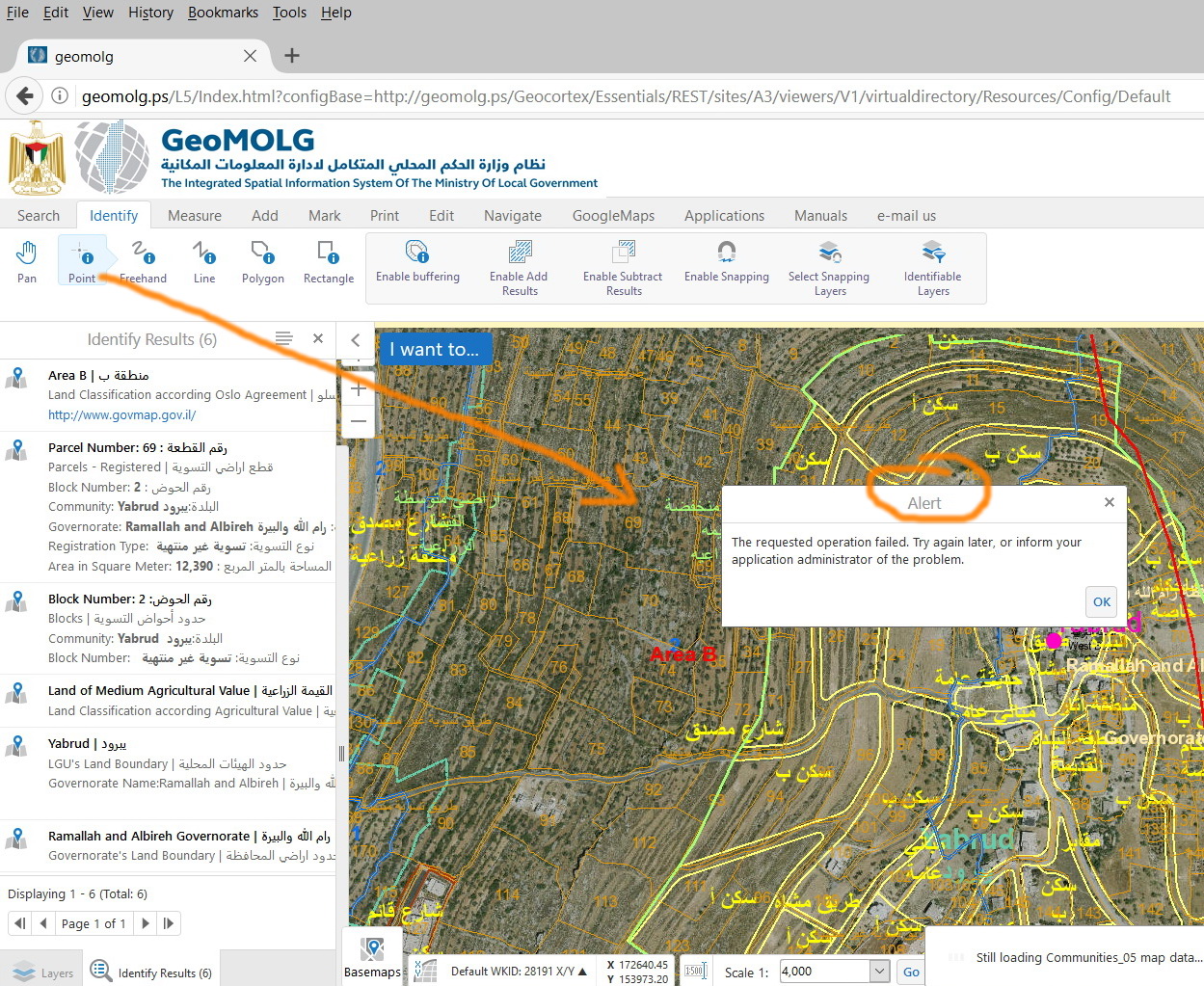
Task: Click the 1:500 scale icon
Action: click(x=695, y=971)
